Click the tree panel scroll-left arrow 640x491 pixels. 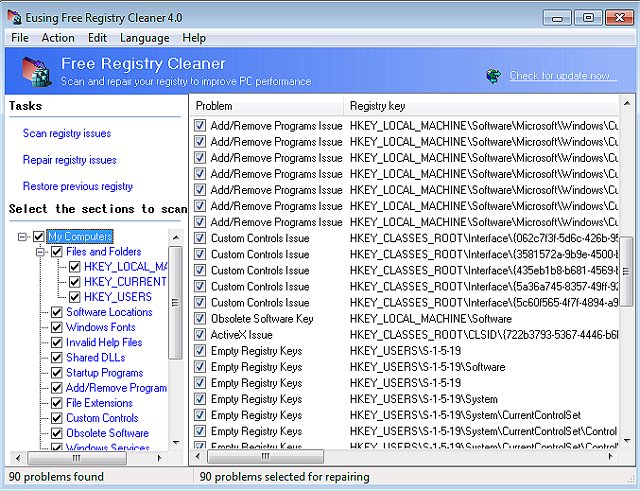[x=16, y=457]
